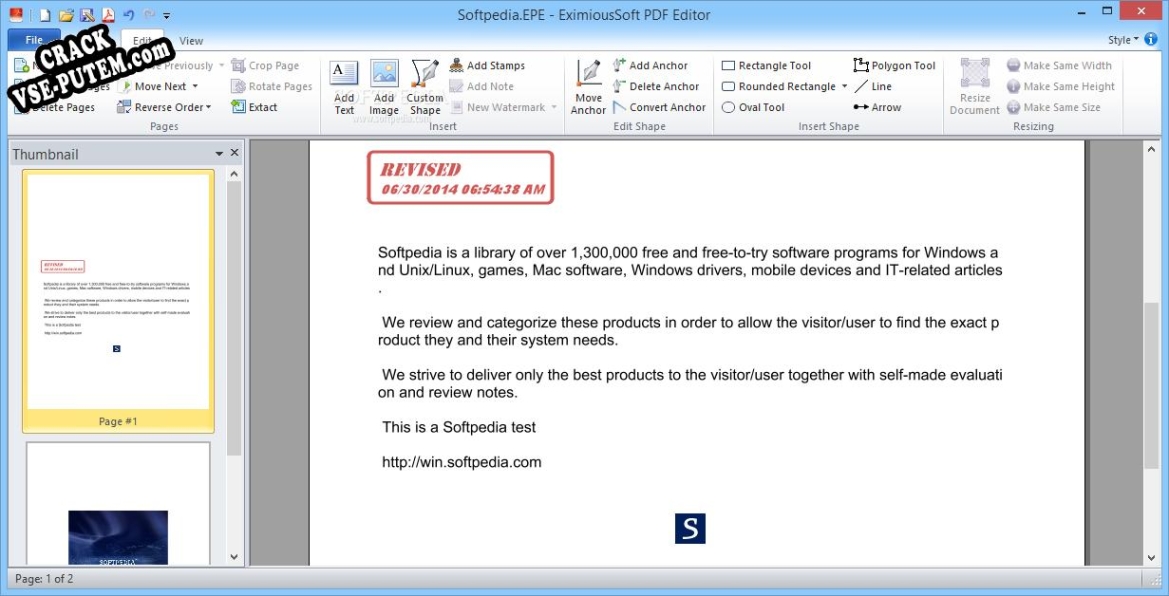
Task: Open the Thumbnail panel options arrow
Action: click(x=219, y=154)
